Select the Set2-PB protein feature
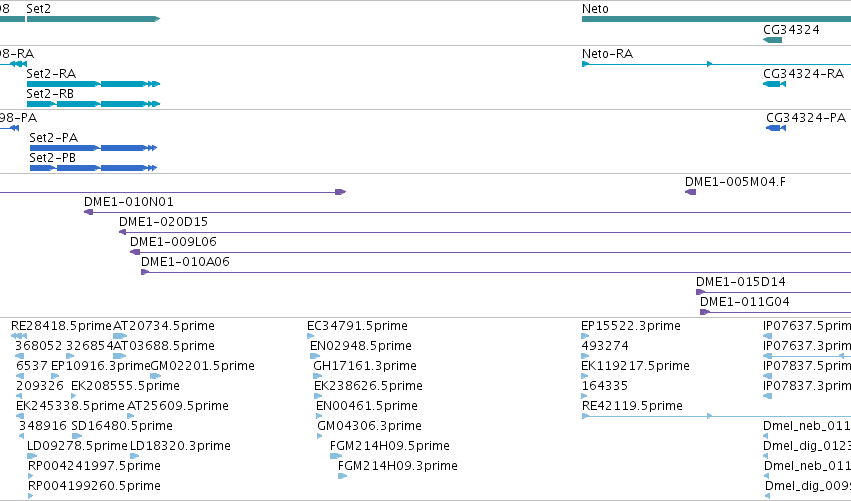Image resolution: width=851 pixels, height=501 pixels. pyautogui.click(x=93, y=168)
